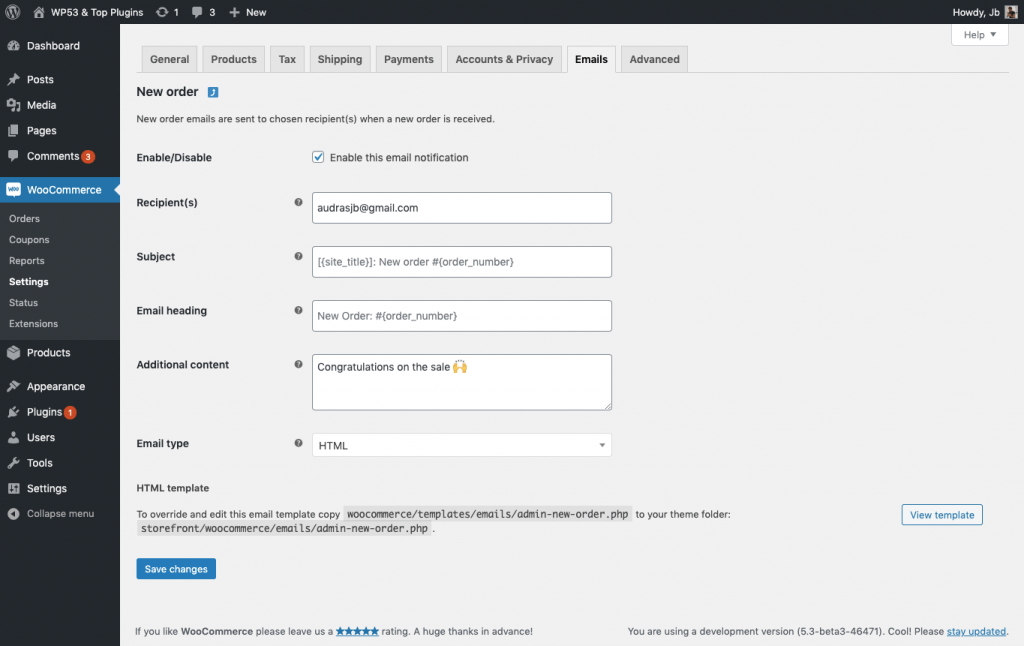This screenshot has height=646, width=1024.
Task: Switch to the Accounts & Privacy tab
Action: click(x=504, y=59)
